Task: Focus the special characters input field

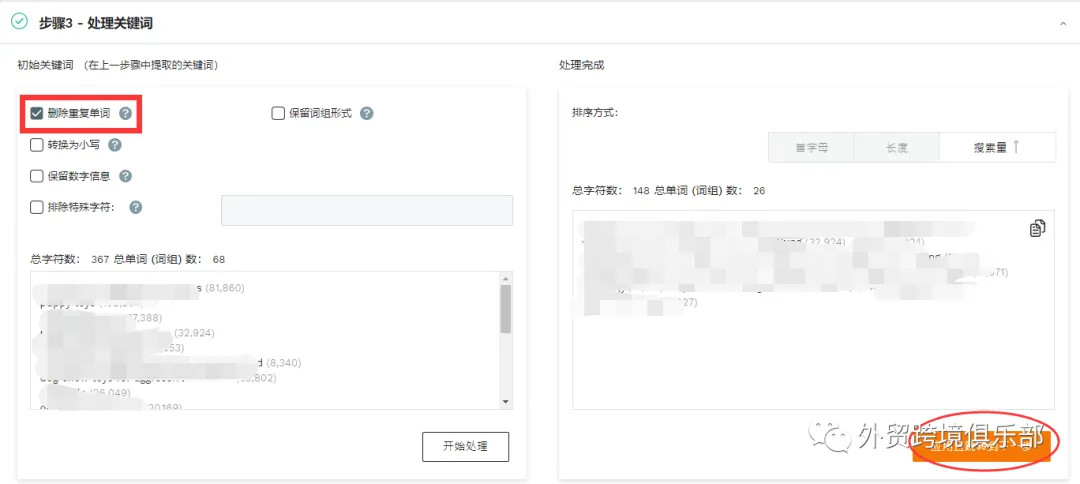Action: tap(367, 210)
